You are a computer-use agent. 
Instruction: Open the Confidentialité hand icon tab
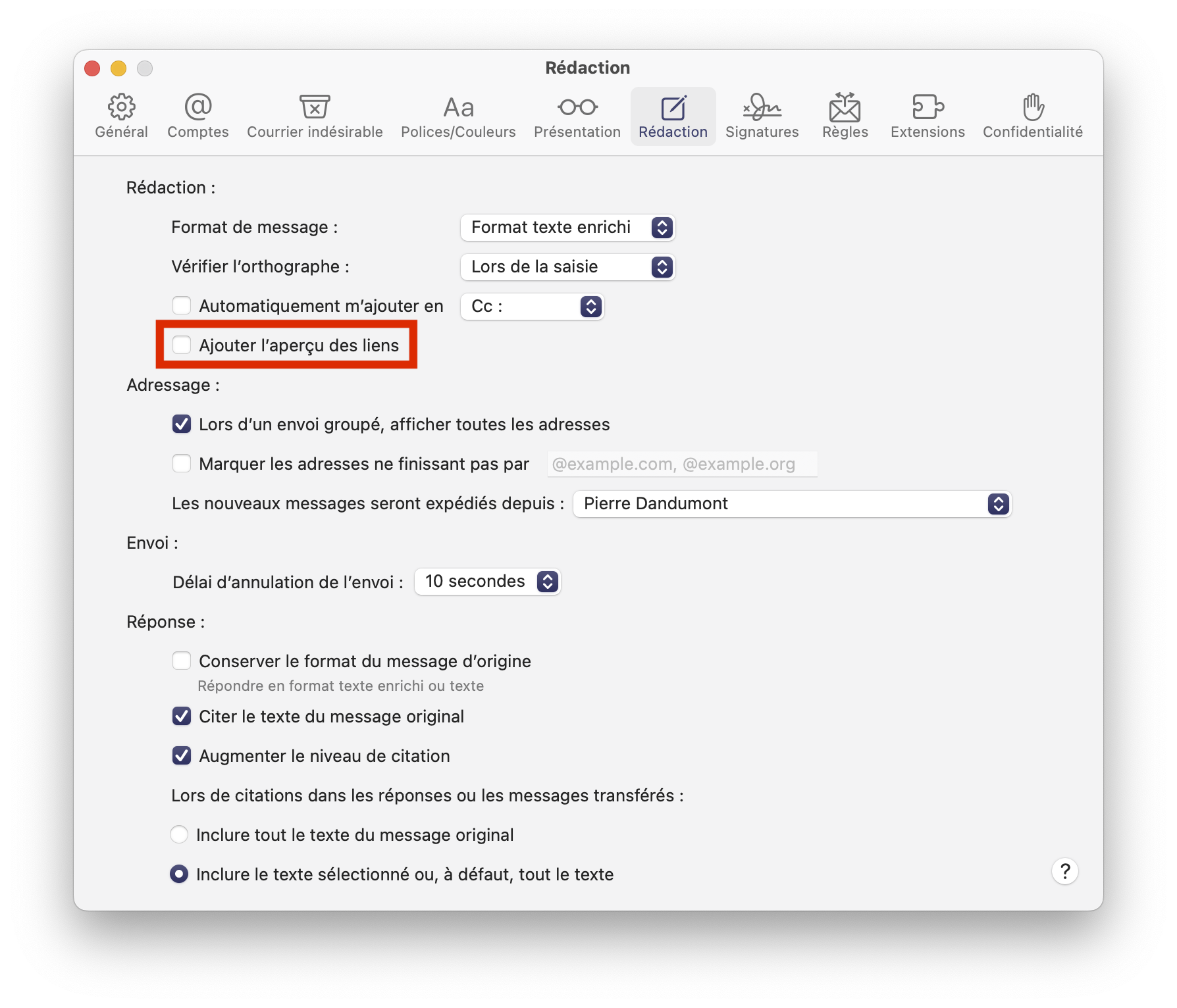(1033, 116)
